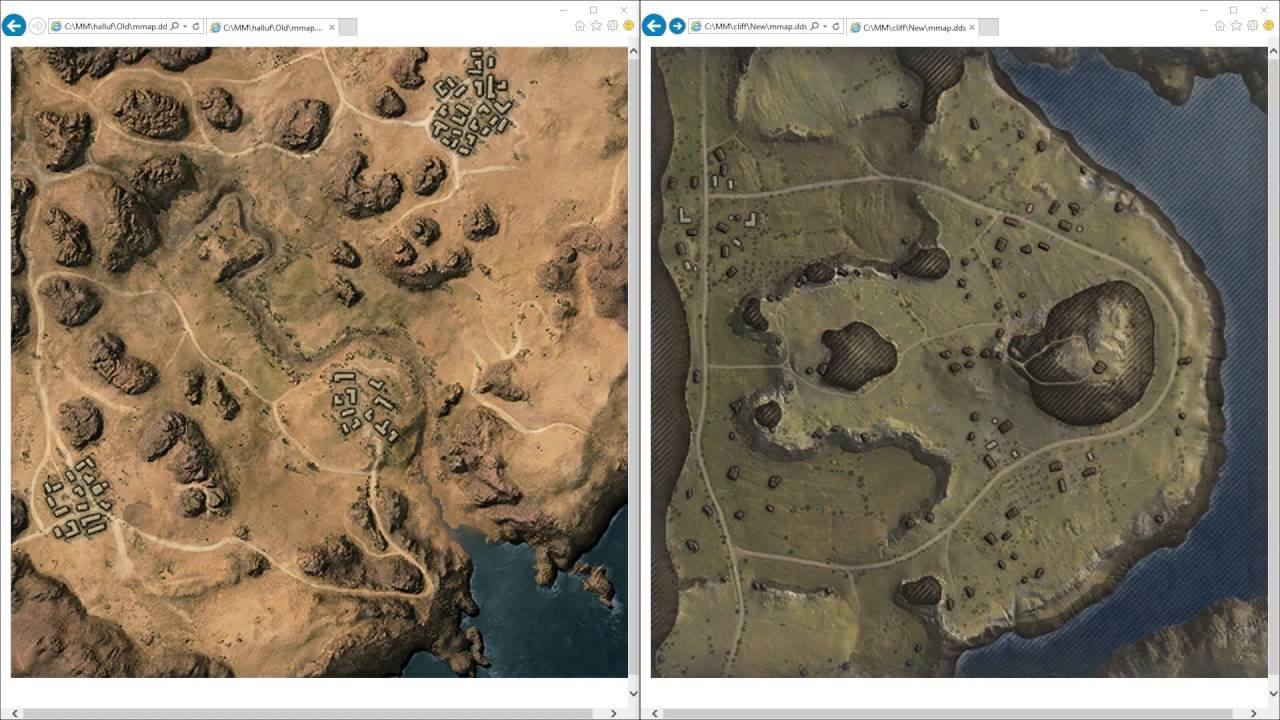Click the vertical scrollbar down arrow in the right window
Viewport: 1280px width, 720px height.
coord(1273,692)
